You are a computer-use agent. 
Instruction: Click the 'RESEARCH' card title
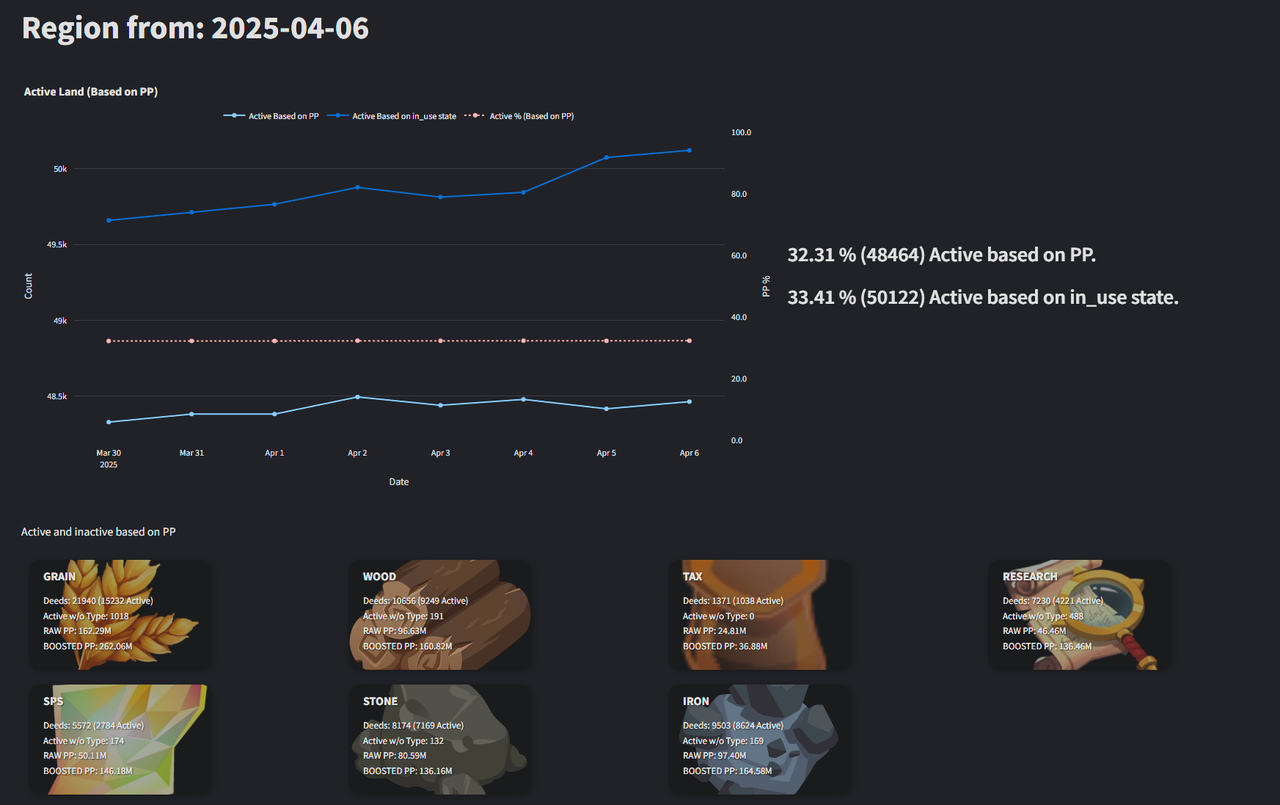[1030, 577]
